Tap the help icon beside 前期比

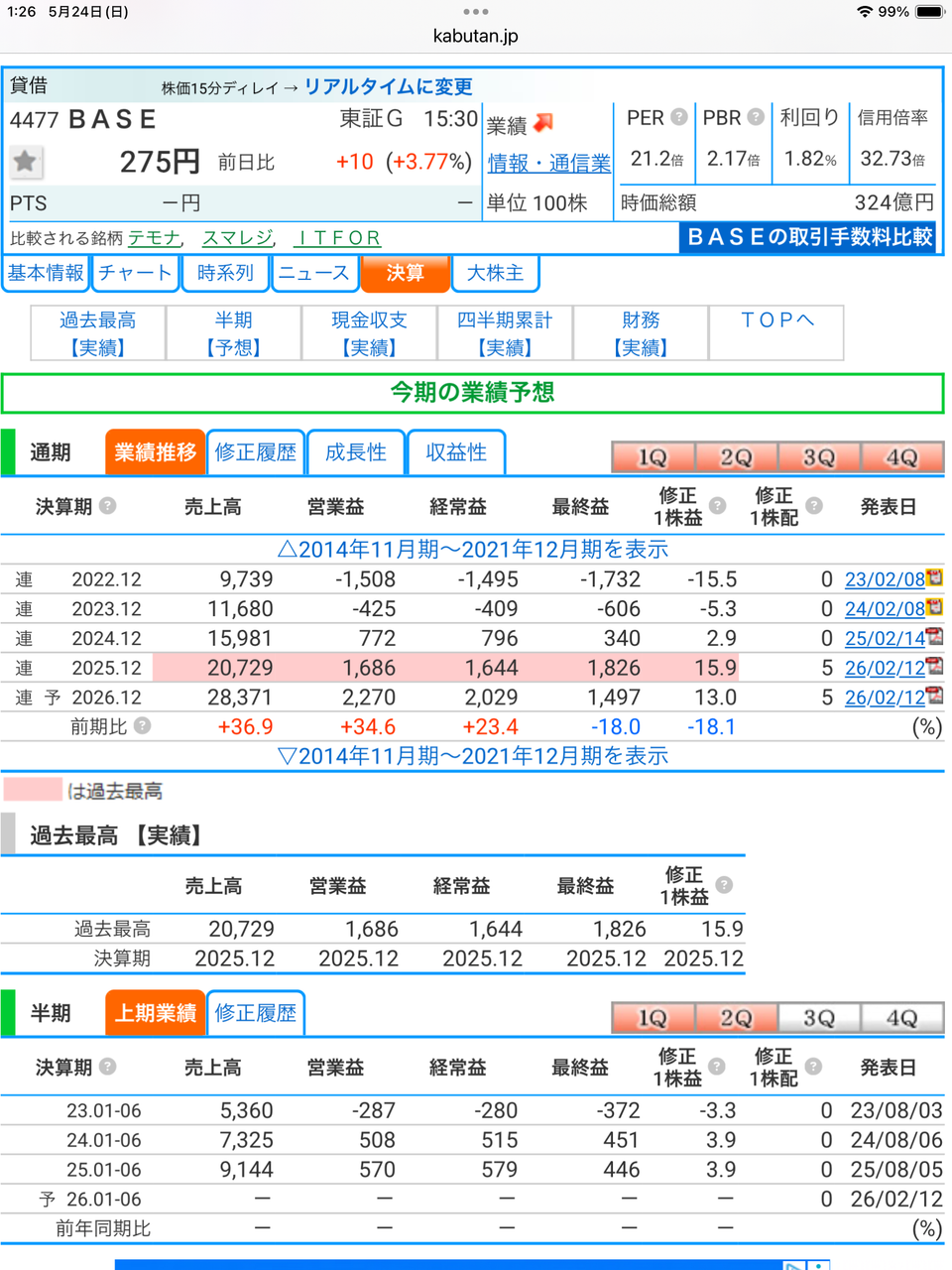coord(143,726)
